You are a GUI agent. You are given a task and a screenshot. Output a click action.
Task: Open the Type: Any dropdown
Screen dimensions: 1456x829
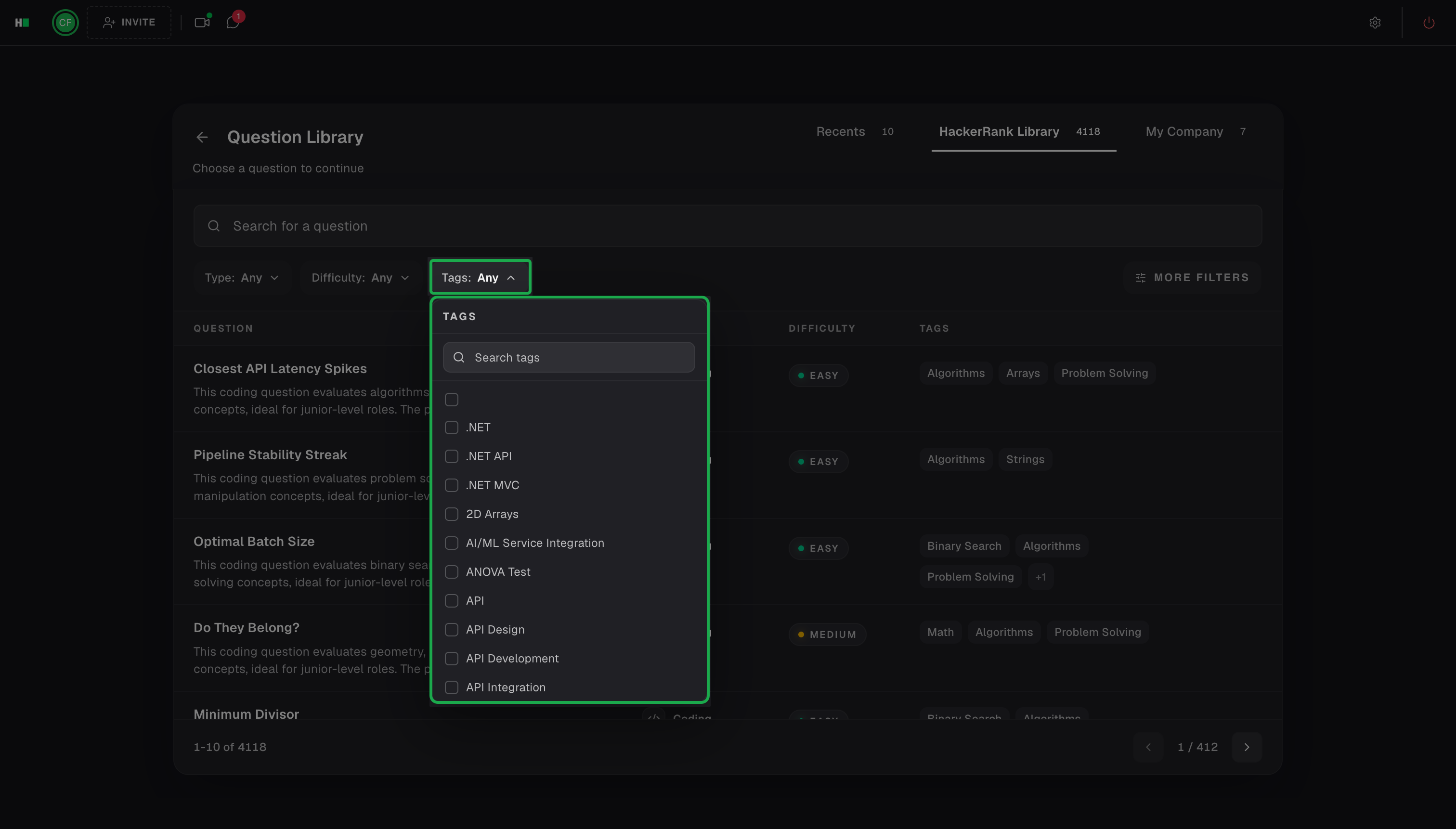tap(242, 278)
